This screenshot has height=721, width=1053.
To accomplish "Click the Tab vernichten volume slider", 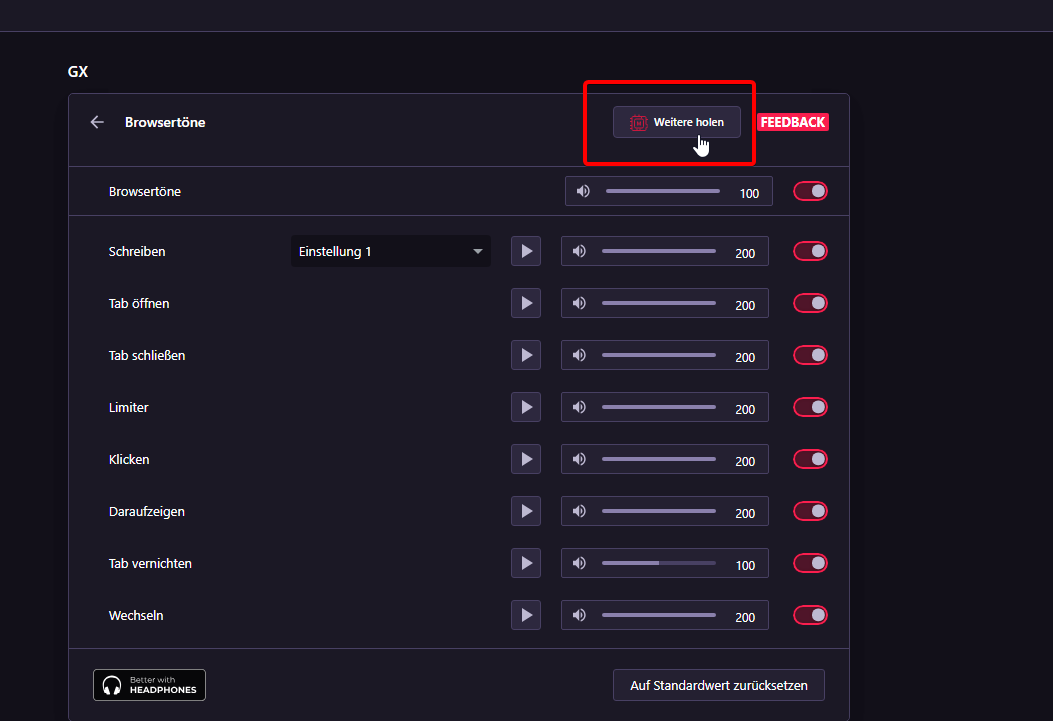I will (x=658, y=563).
